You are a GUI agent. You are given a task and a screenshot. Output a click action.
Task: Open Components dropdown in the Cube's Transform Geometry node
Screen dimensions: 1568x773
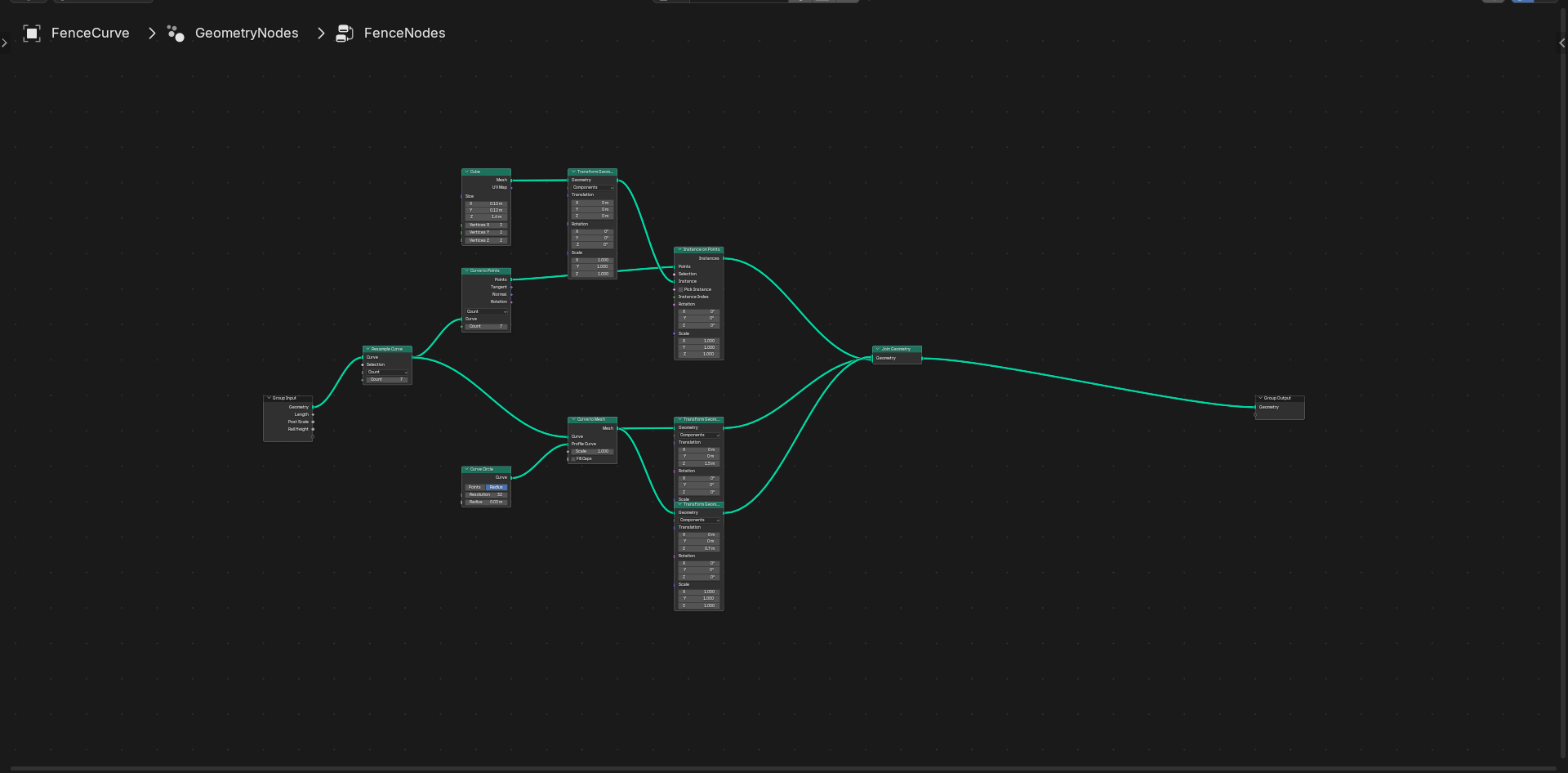pyautogui.click(x=593, y=187)
